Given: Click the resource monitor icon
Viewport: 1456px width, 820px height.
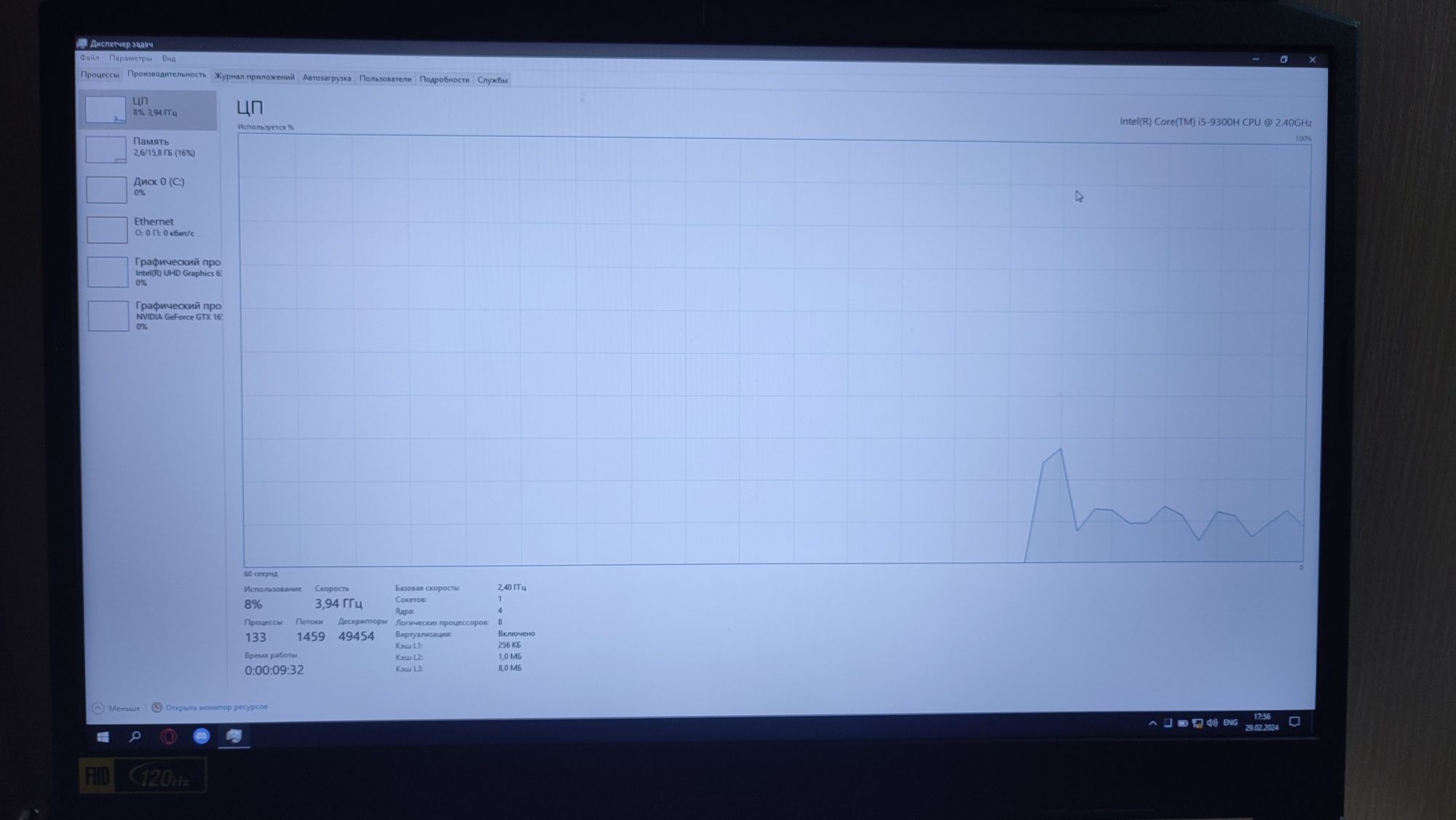Looking at the screenshot, I should 157,707.
